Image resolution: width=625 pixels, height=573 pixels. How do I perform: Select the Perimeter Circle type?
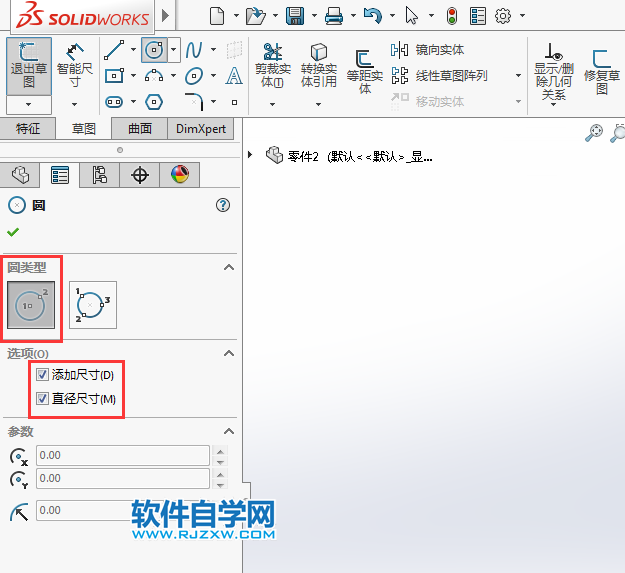coord(93,305)
